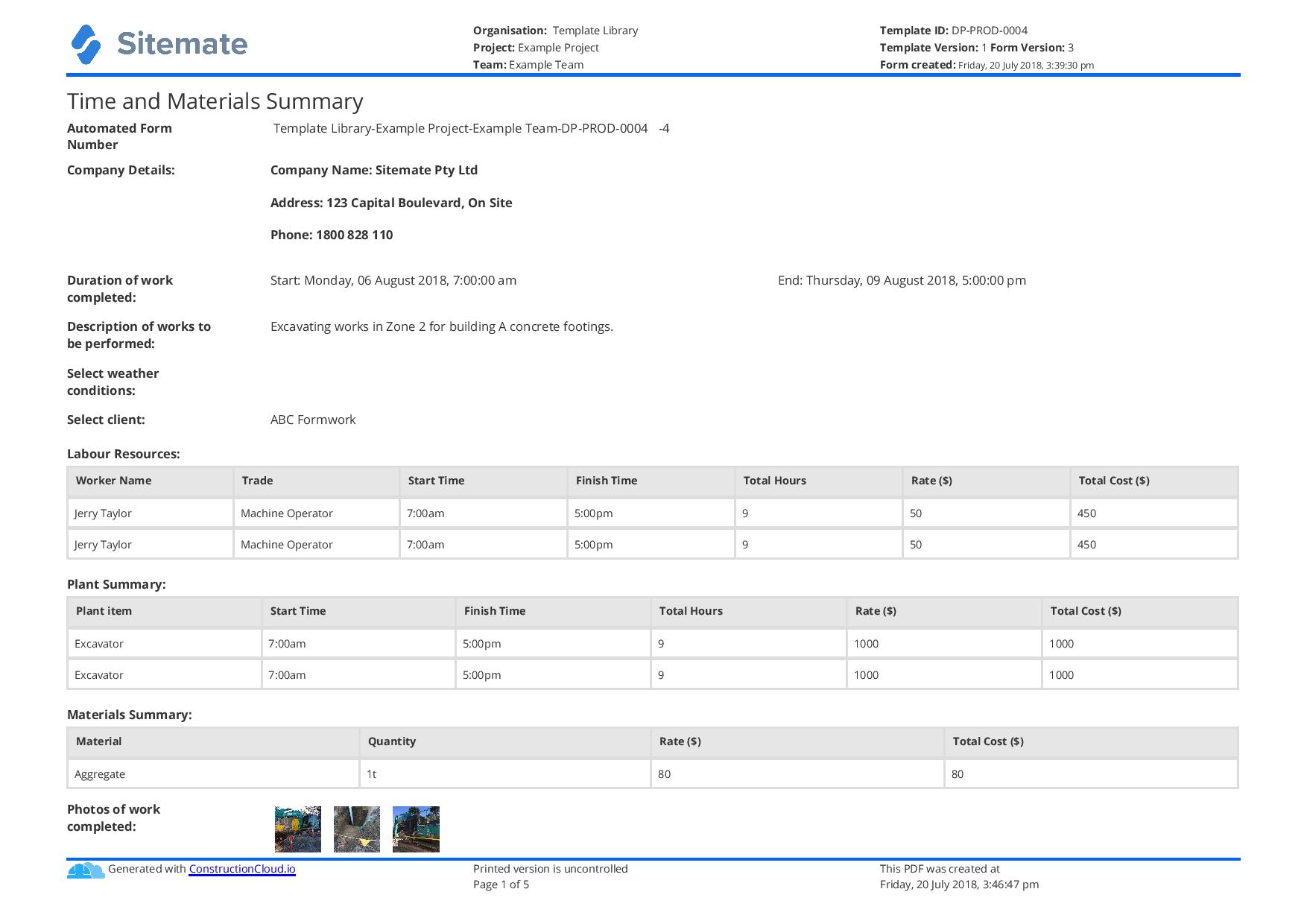The image size is (1307, 924).
Task: Click the Automated Form Number value
Action: pyautogui.click(x=471, y=128)
